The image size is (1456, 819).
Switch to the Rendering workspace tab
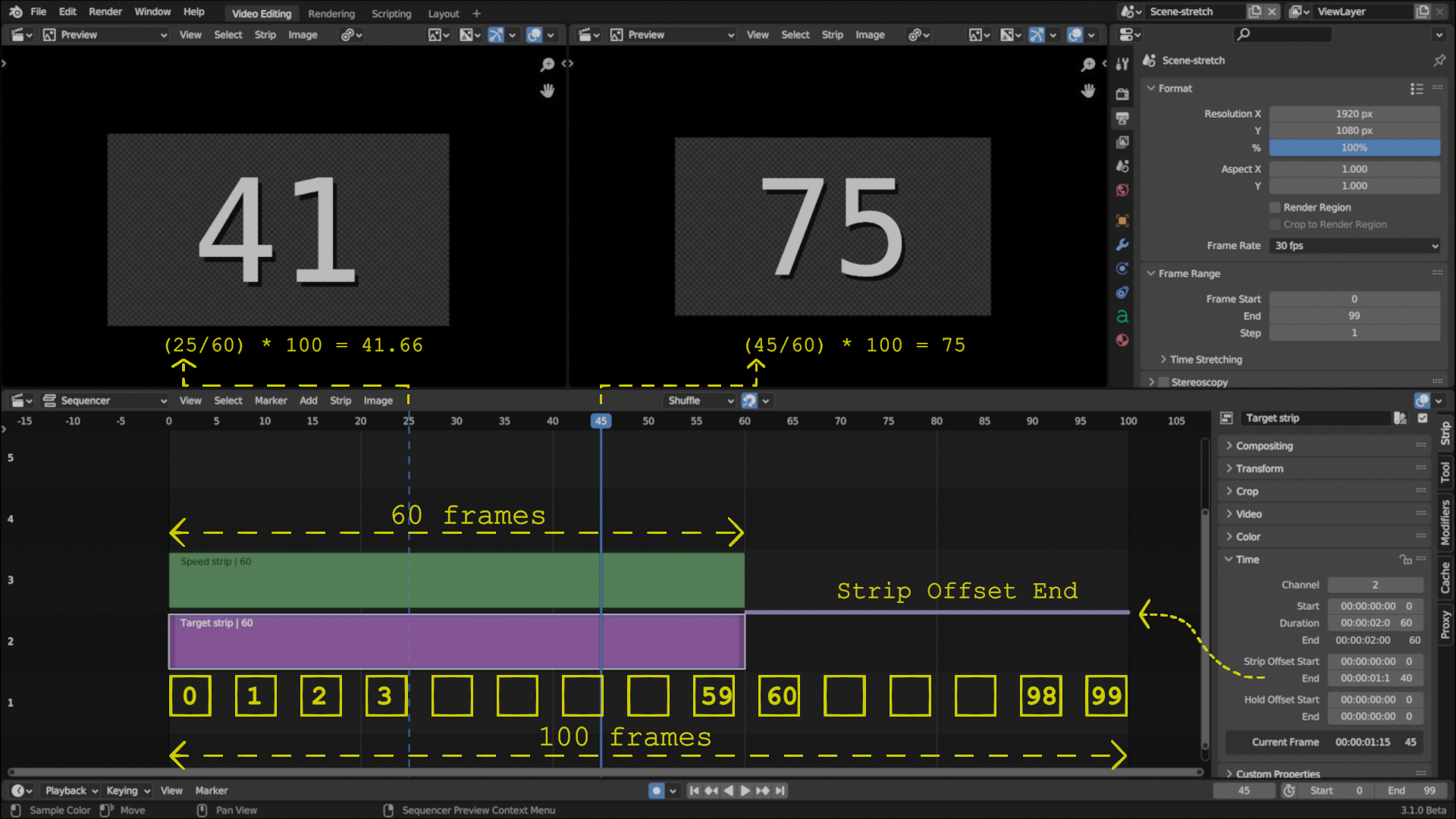click(331, 14)
